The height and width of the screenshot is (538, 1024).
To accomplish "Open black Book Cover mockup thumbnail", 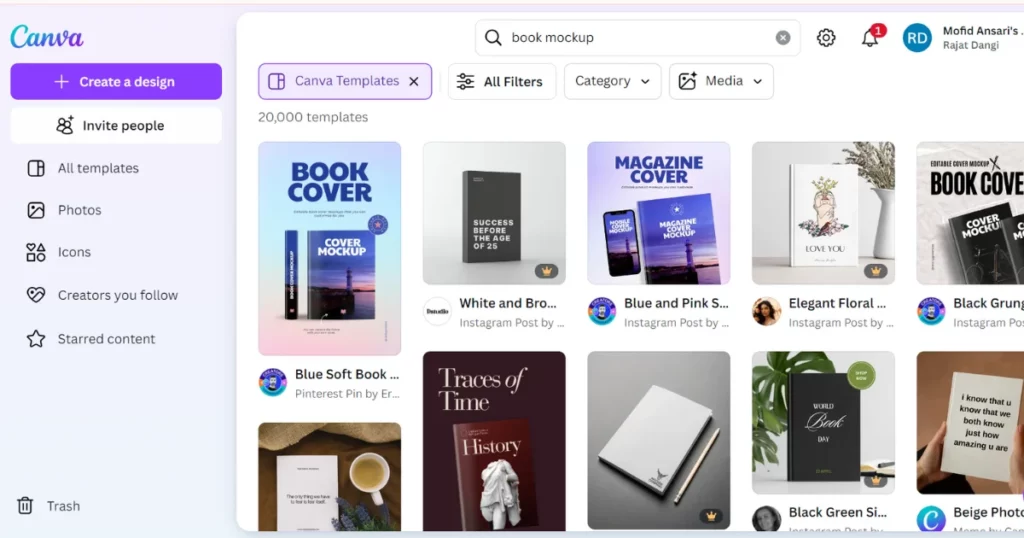I will coord(970,213).
